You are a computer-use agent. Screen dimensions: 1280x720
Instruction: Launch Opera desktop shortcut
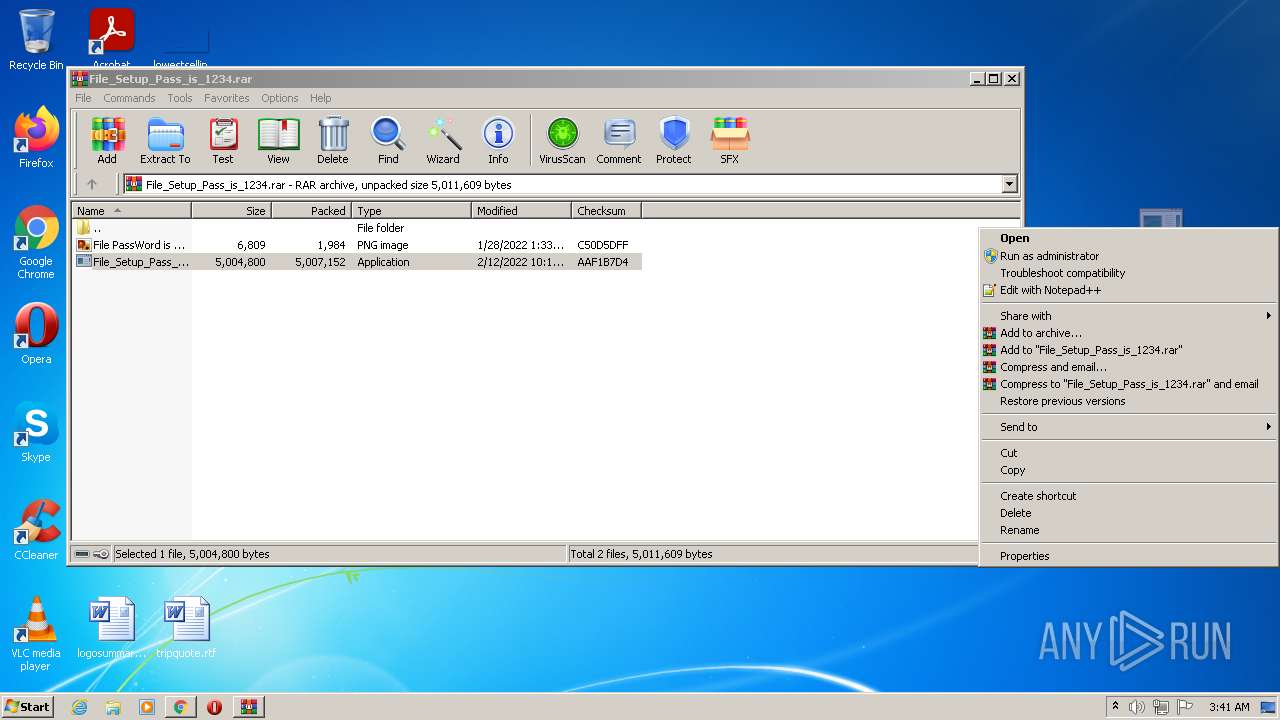(36, 334)
